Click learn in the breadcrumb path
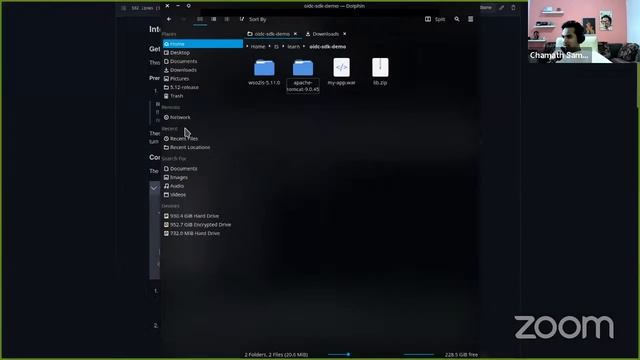The height and width of the screenshot is (360, 640). (x=293, y=47)
